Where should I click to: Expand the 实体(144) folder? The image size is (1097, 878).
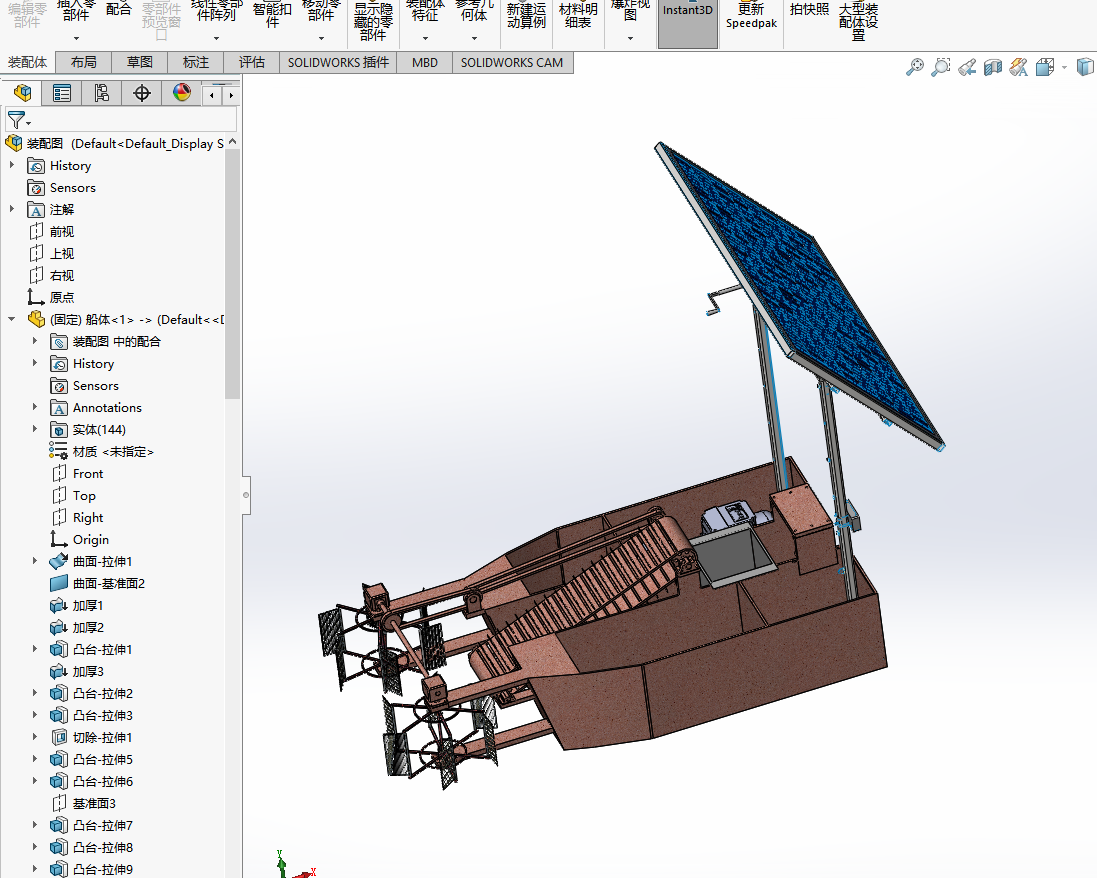[35, 428]
